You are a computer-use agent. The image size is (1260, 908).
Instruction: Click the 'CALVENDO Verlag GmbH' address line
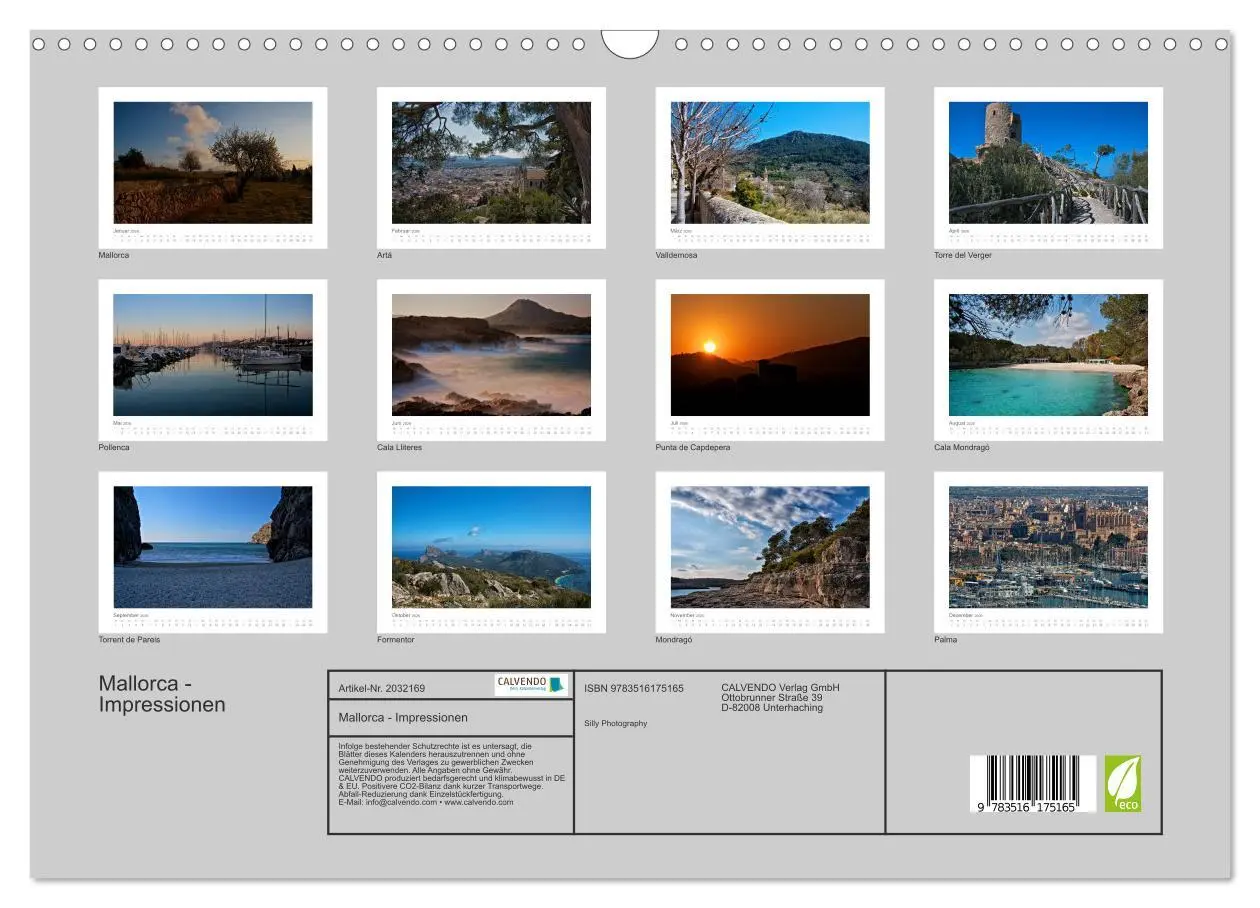(781, 687)
